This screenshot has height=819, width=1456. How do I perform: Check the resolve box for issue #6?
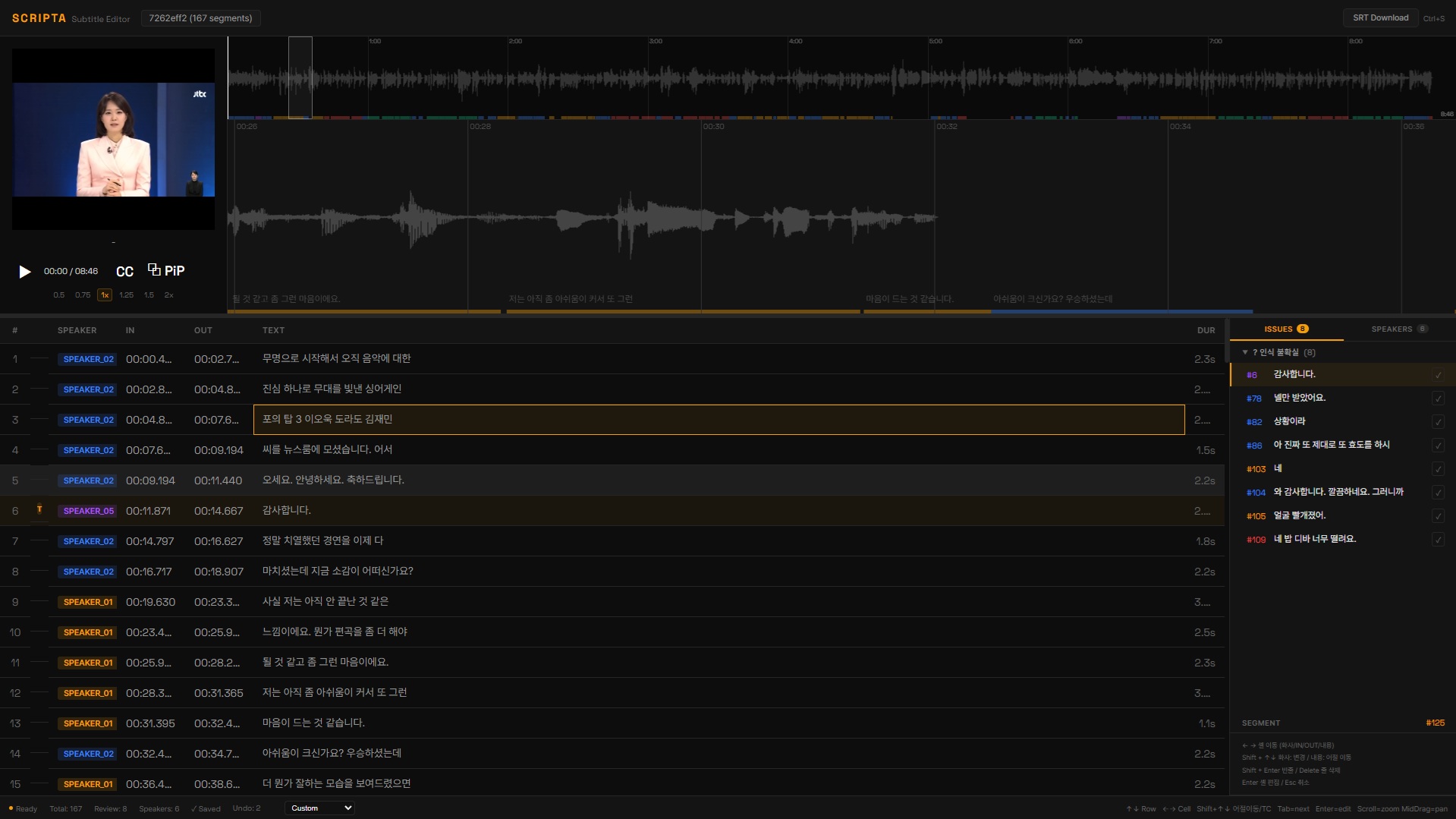tap(1438, 375)
